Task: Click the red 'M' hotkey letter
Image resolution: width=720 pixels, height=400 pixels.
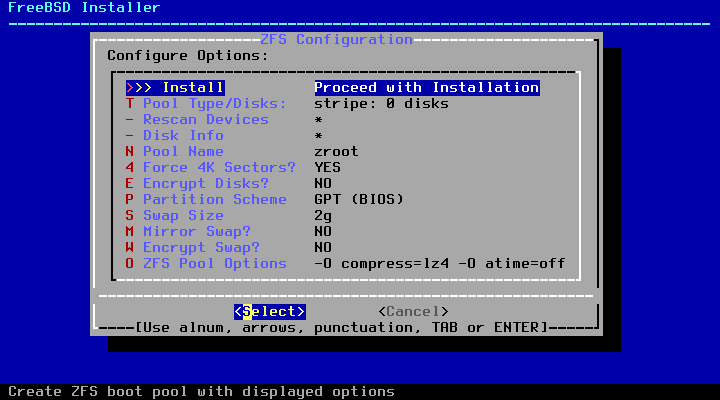Action: pos(129,231)
